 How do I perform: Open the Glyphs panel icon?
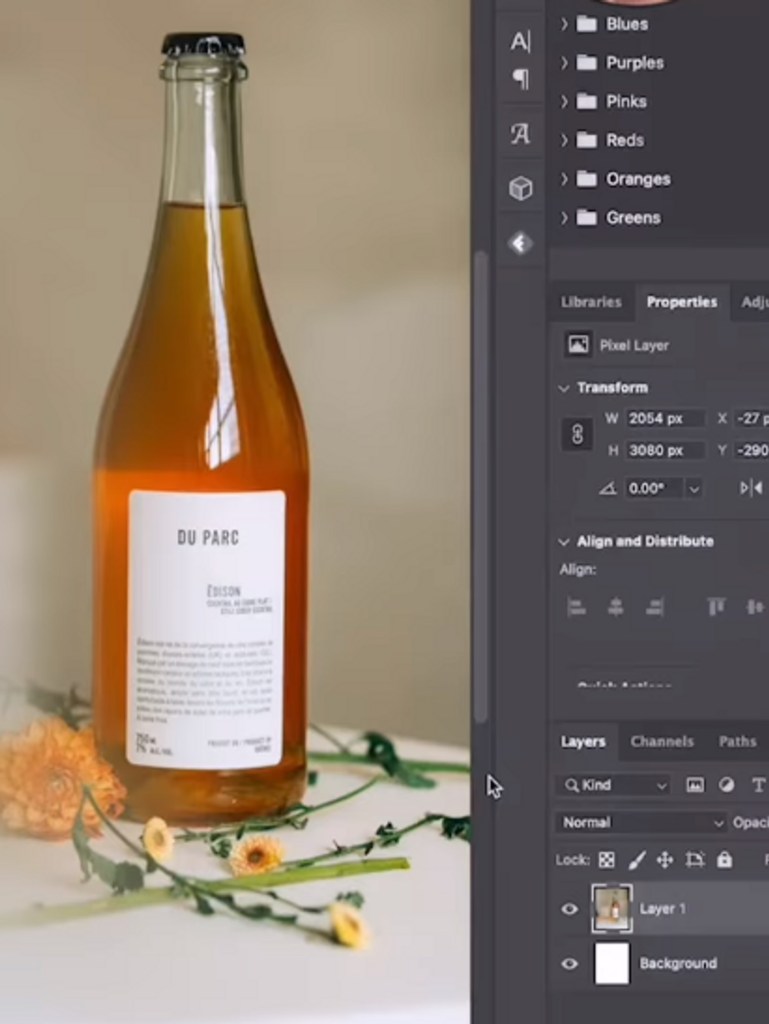(x=520, y=135)
